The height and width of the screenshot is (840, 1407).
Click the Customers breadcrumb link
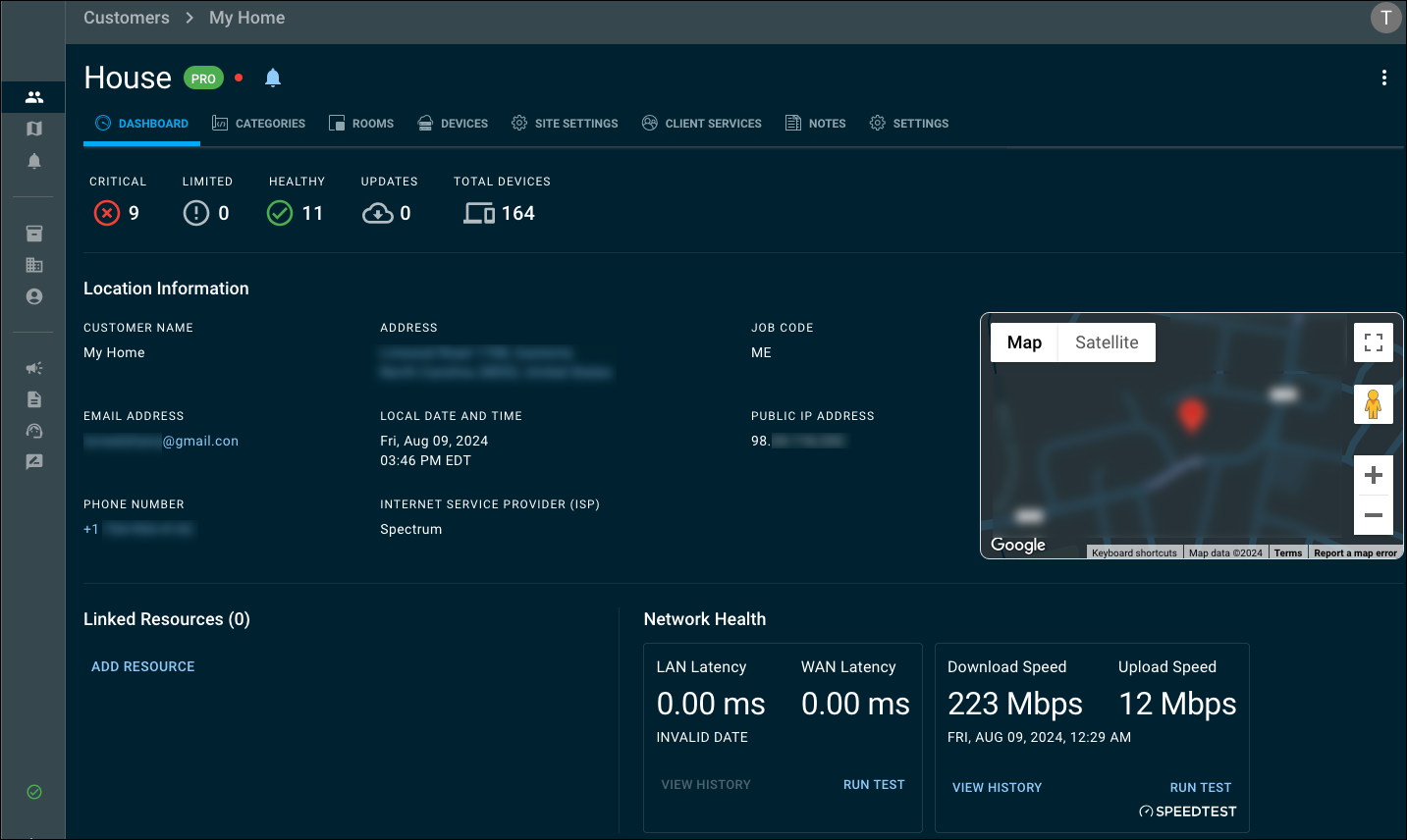click(127, 18)
